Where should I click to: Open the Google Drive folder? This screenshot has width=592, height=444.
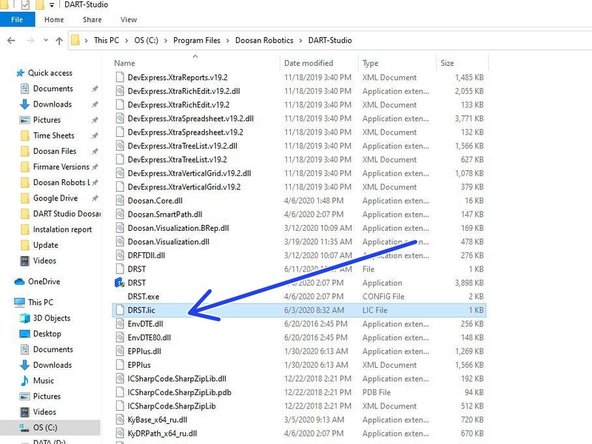pos(55,198)
